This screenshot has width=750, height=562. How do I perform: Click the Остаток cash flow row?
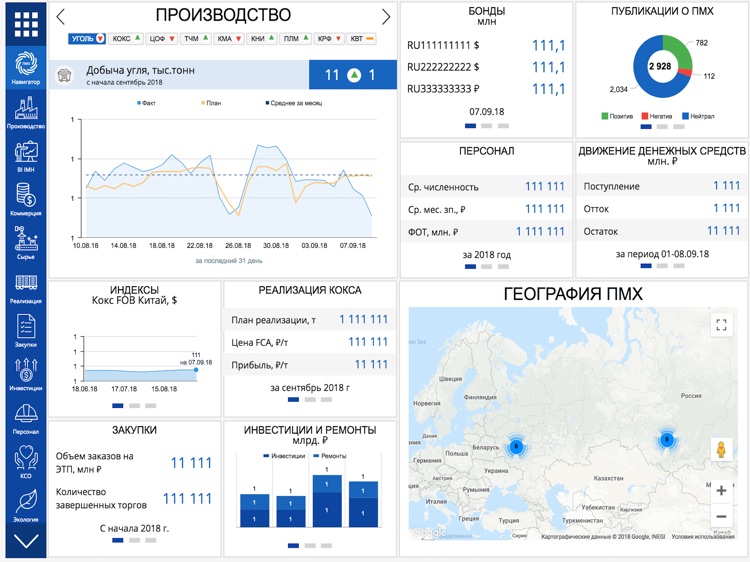pyautogui.click(x=662, y=231)
